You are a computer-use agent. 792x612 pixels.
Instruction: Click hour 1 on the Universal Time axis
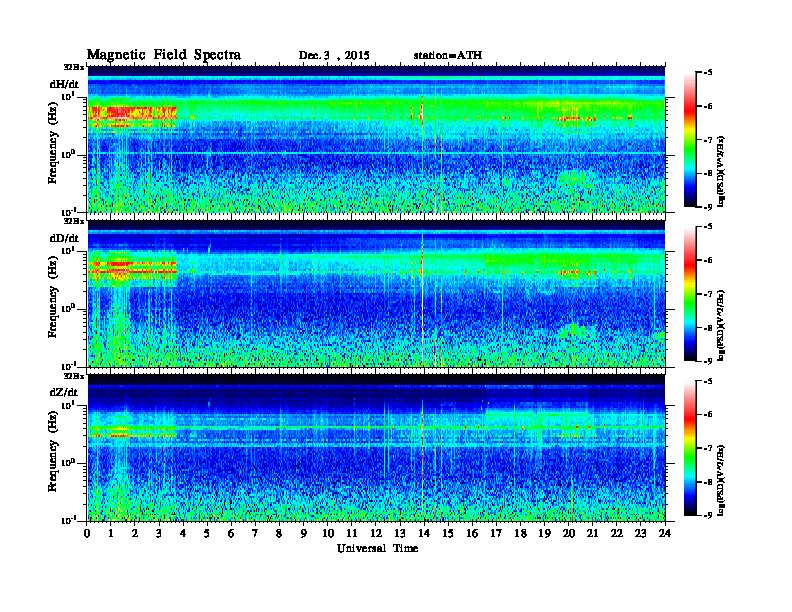111,533
